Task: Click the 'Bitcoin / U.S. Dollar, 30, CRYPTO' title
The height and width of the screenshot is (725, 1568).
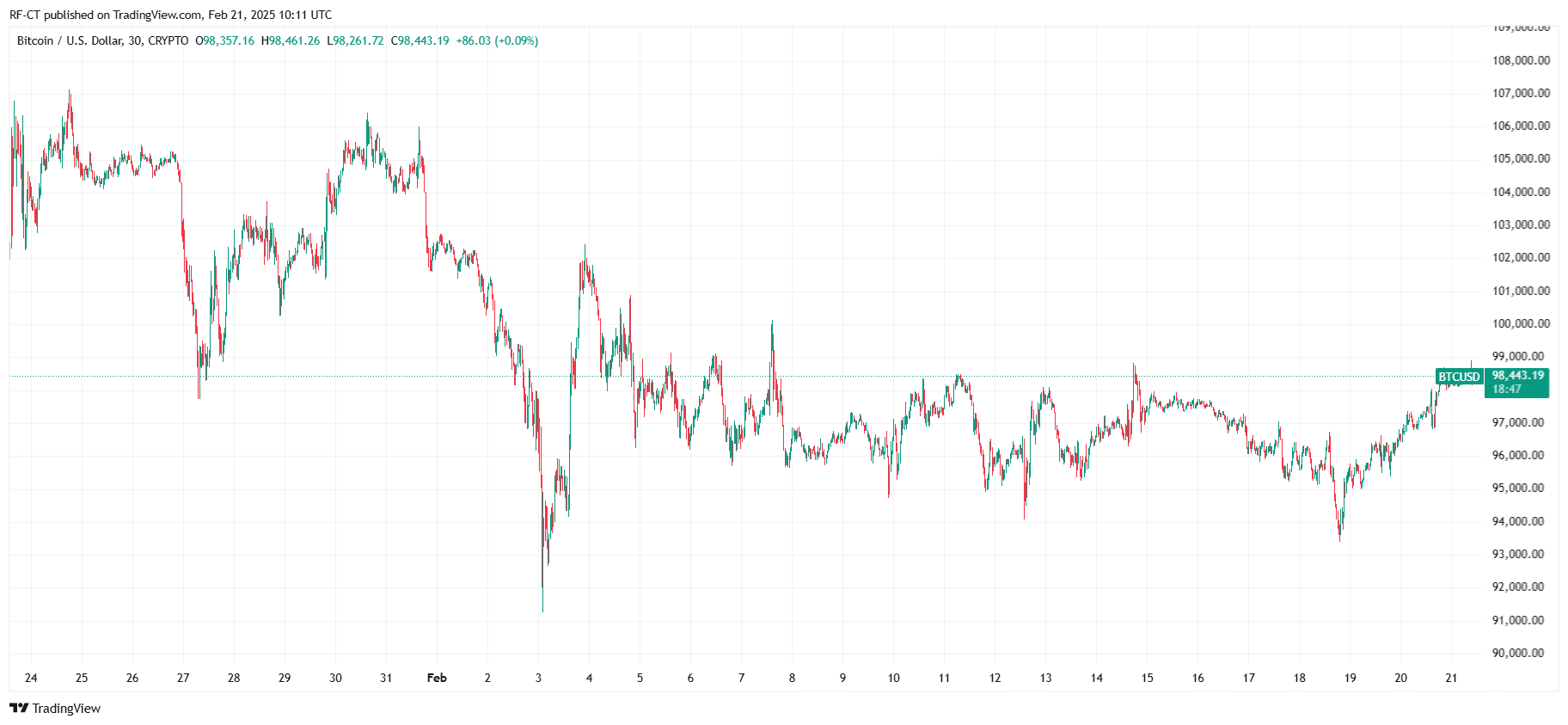Action: (103, 40)
